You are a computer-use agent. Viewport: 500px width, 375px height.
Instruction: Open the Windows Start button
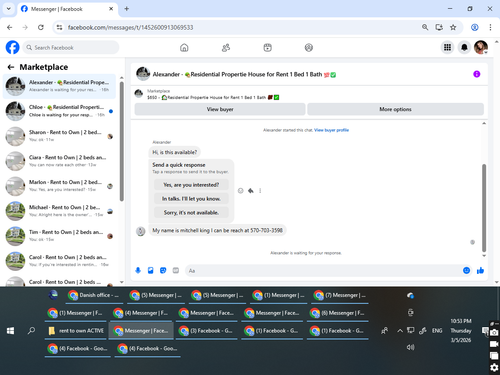(10, 331)
